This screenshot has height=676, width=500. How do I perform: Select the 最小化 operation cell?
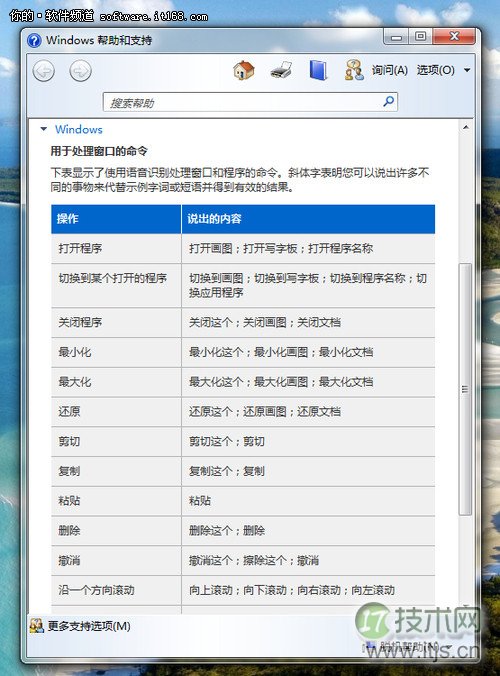pos(116,353)
